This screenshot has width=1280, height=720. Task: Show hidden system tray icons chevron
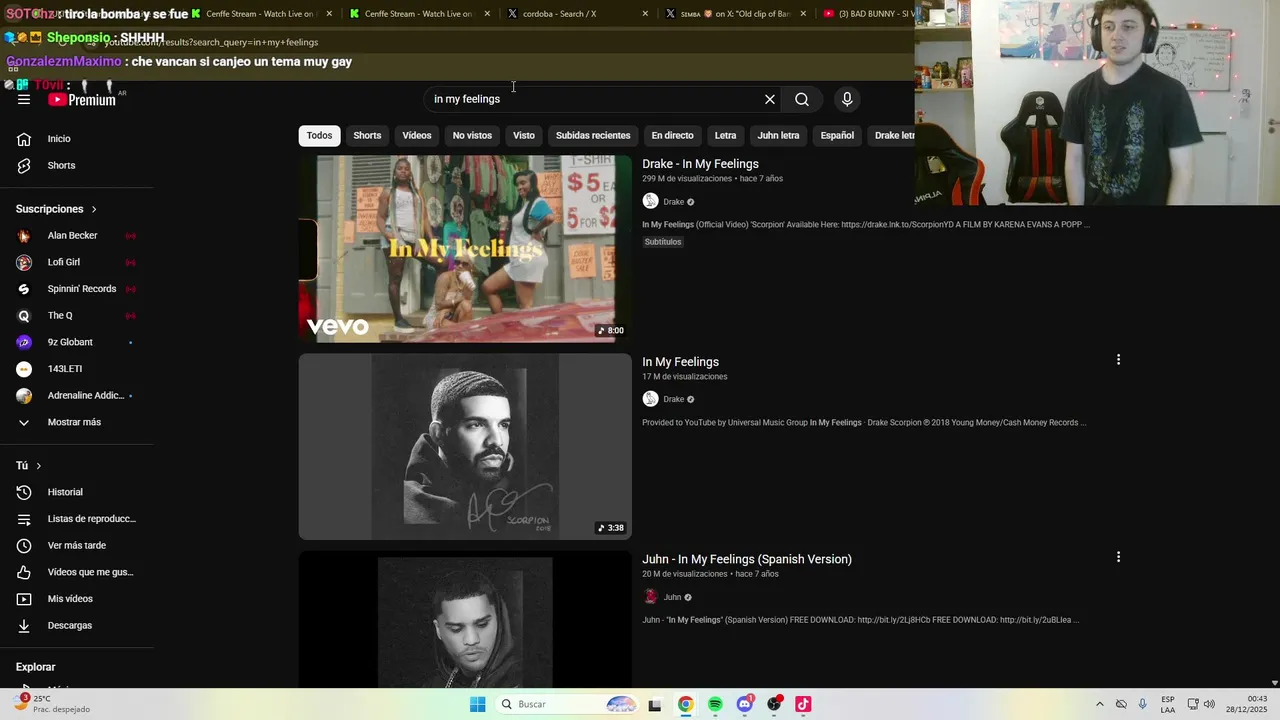tap(1100, 704)
